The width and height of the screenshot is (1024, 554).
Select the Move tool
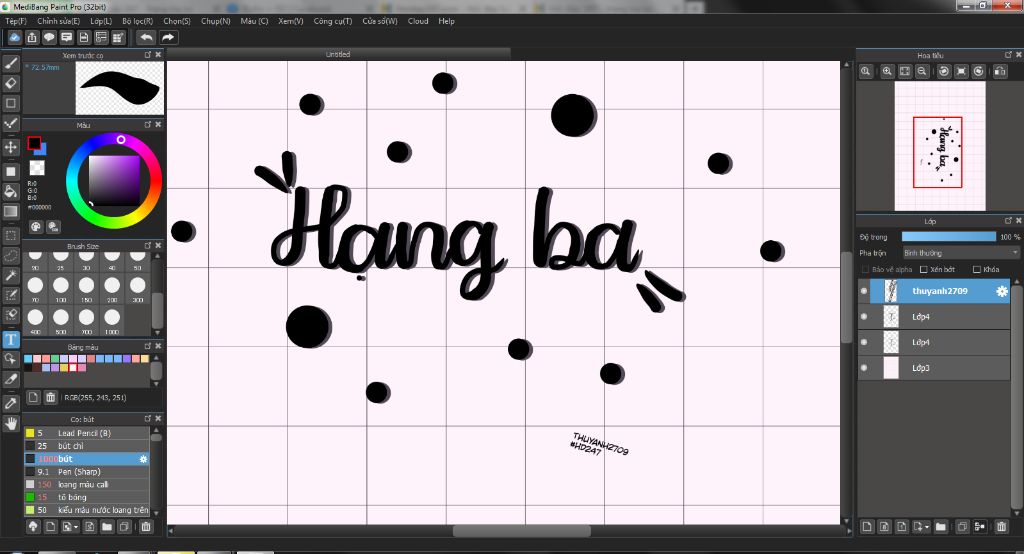(x=11, y=147)
